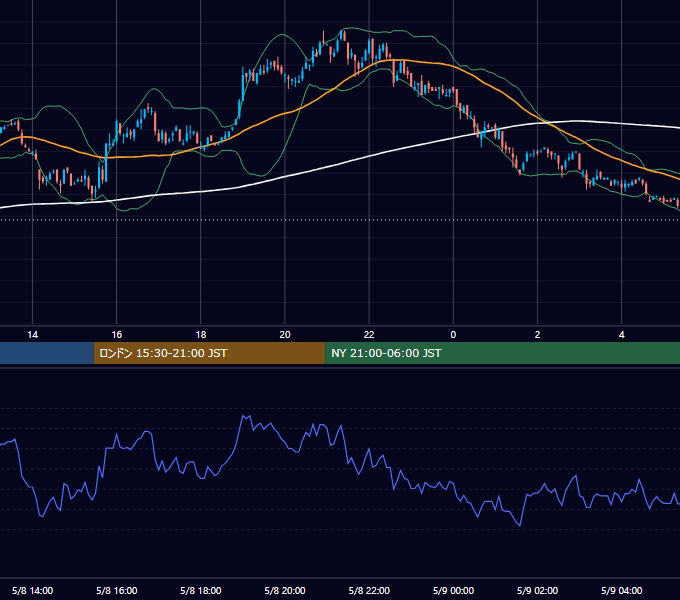Click the 5/8 20:00 date label

tap(285, 591)
